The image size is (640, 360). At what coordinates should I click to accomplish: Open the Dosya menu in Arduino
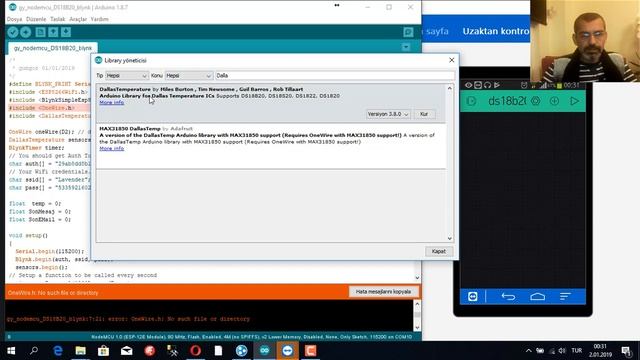tap(14, 19)
